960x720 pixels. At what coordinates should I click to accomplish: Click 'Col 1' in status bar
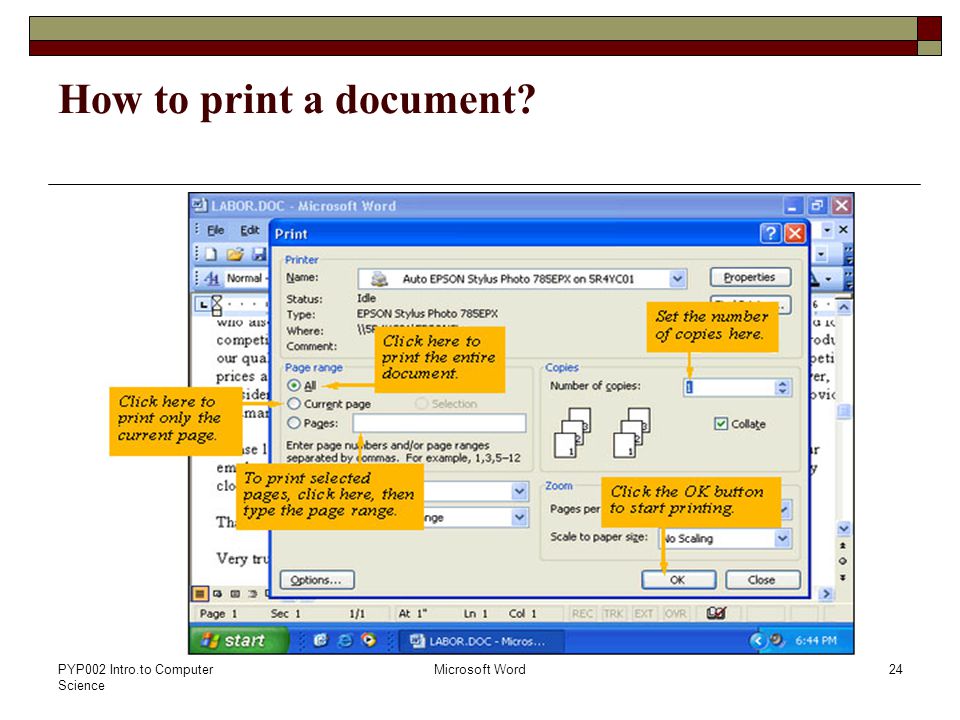[x=523, y=613]
